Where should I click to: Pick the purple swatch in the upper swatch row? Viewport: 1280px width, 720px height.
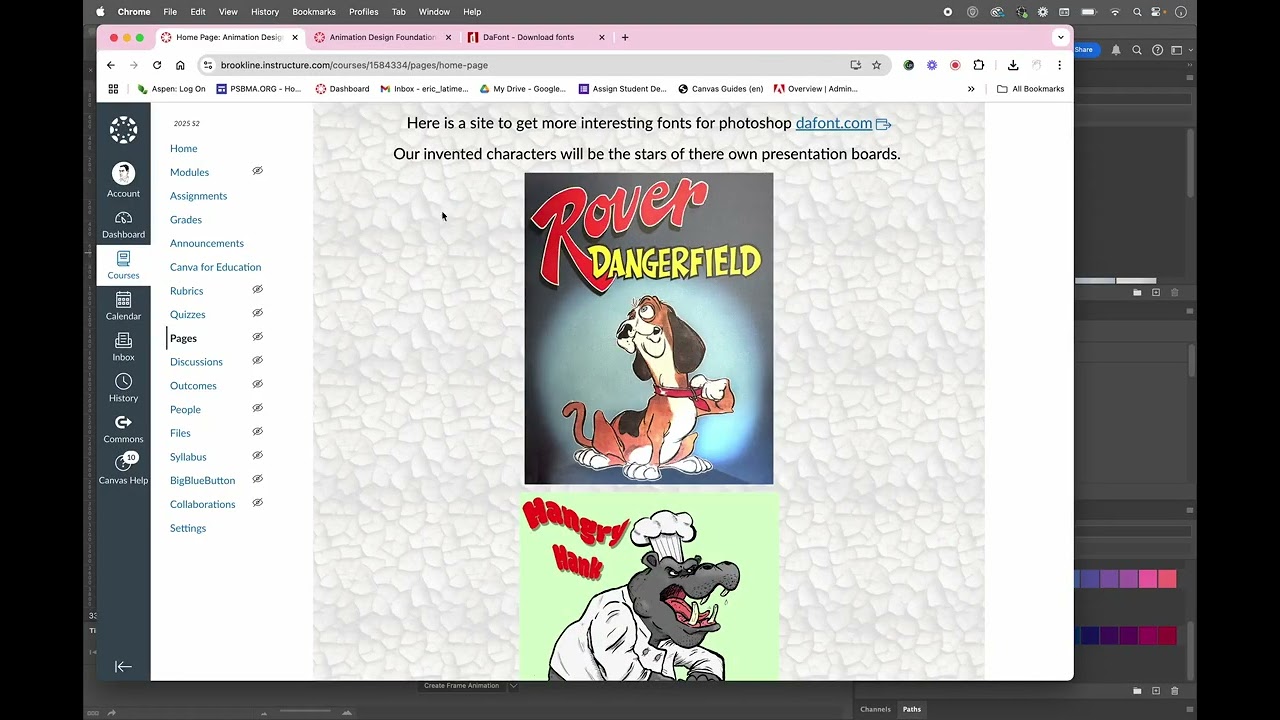click(1109, 579)
